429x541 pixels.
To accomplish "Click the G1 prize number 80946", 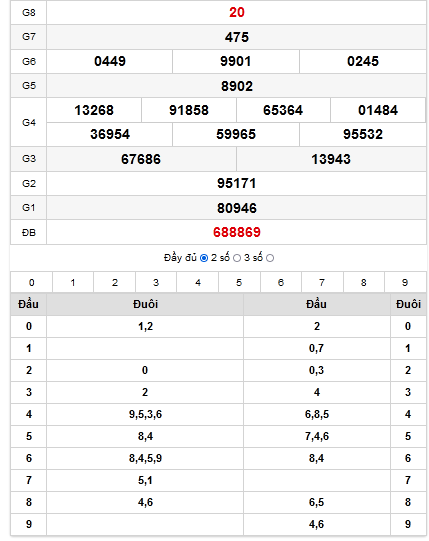I will click(237, 208).
